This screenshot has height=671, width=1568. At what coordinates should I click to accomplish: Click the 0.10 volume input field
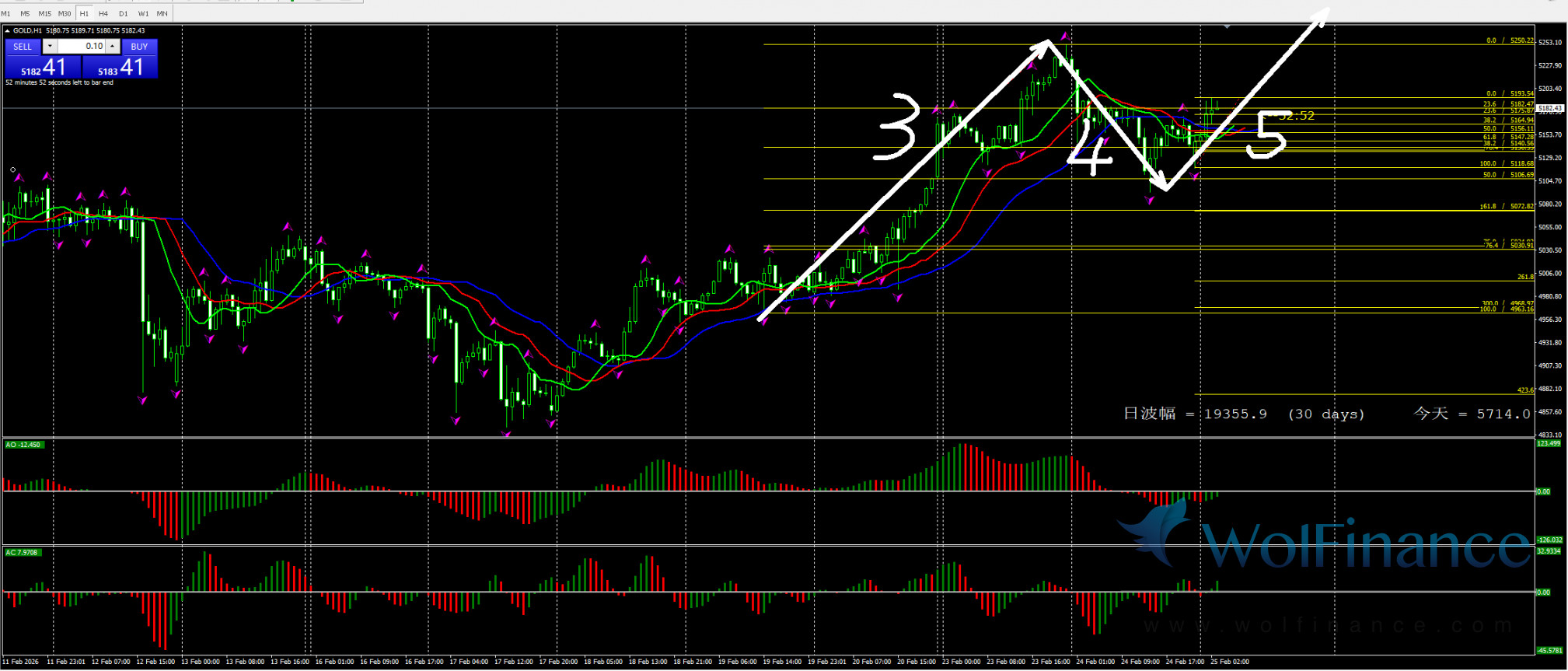coord(82,47)
